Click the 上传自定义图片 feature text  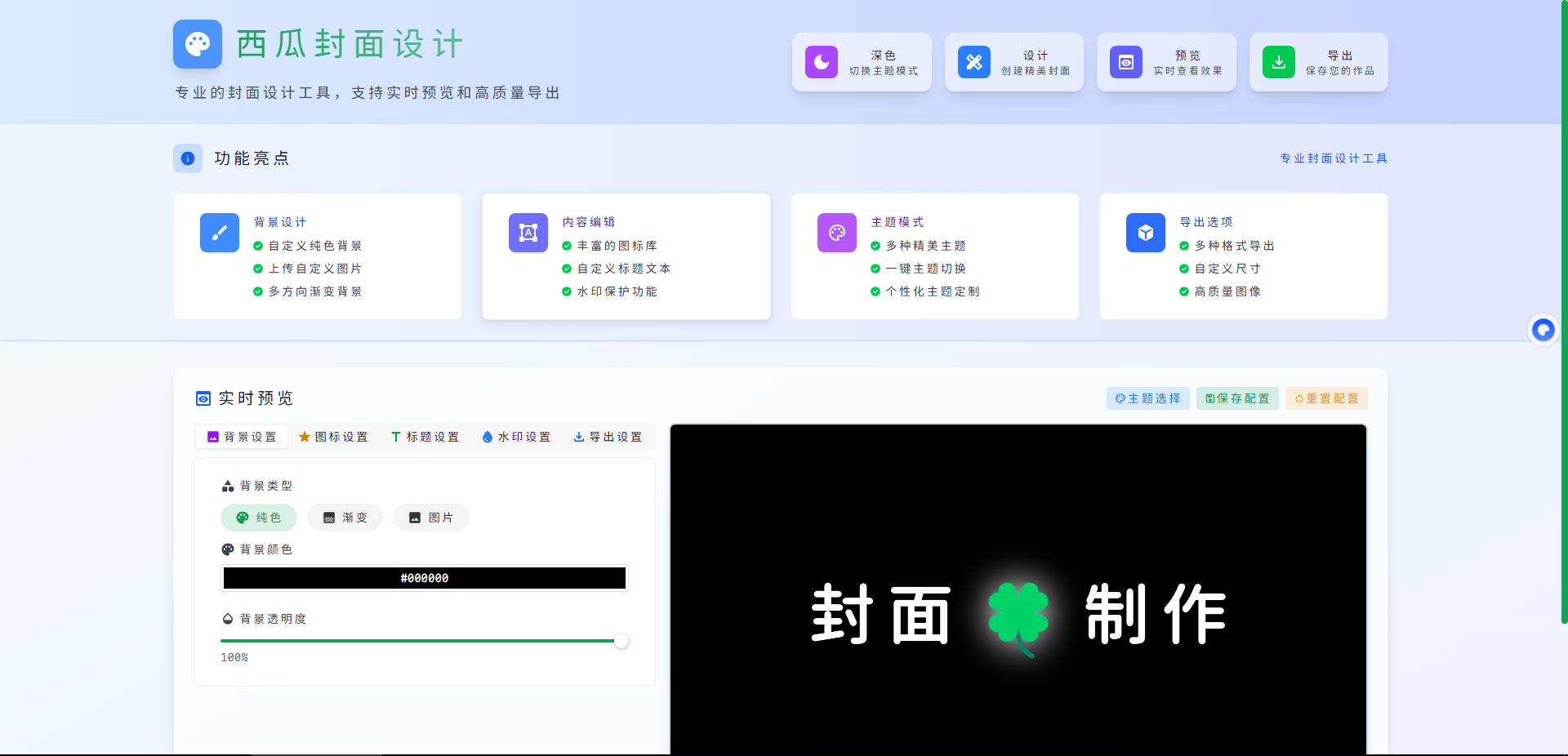coord(315,269)
